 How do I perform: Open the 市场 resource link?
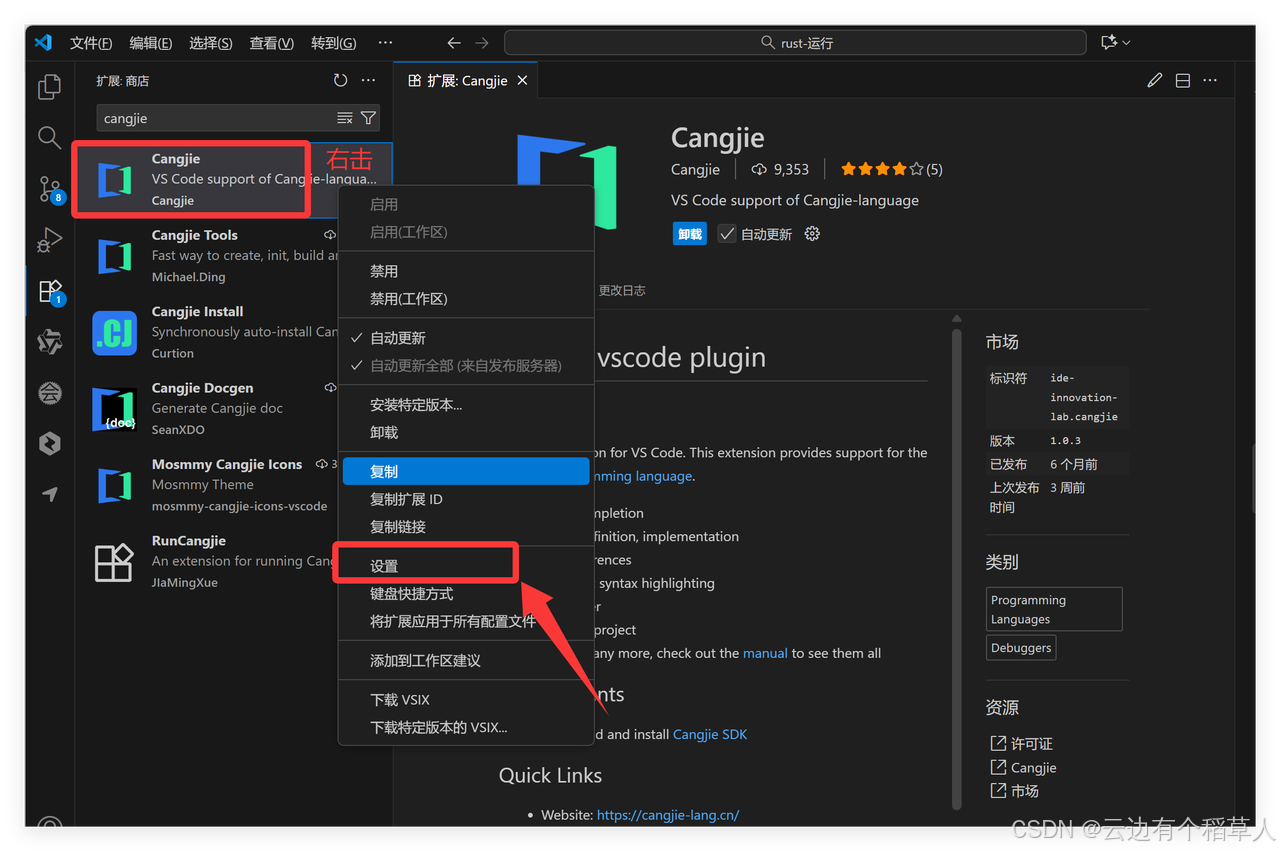[1015, 791]
